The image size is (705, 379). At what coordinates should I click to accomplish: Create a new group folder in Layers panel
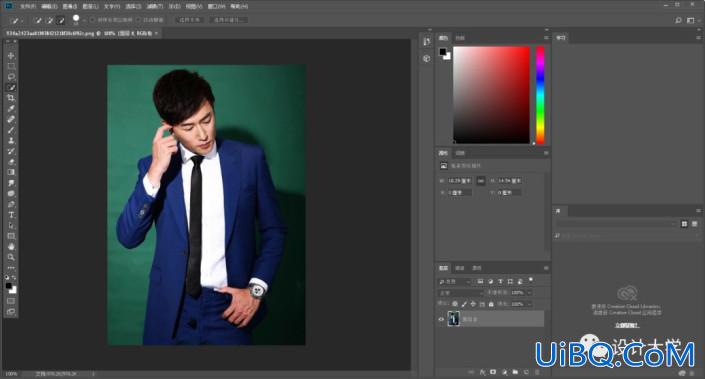pyautogui.click(x=515, y=372)
